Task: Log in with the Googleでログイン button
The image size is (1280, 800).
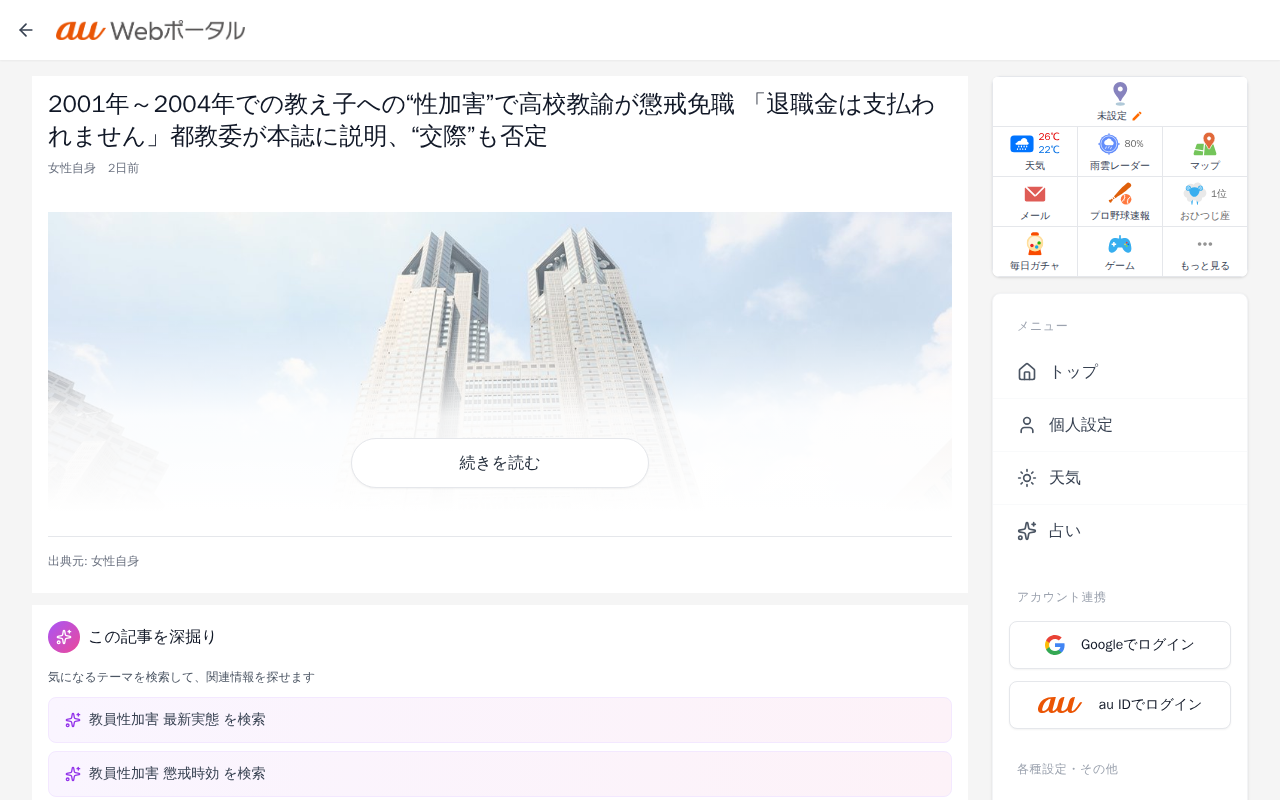Action: [x=1120, y=645]
